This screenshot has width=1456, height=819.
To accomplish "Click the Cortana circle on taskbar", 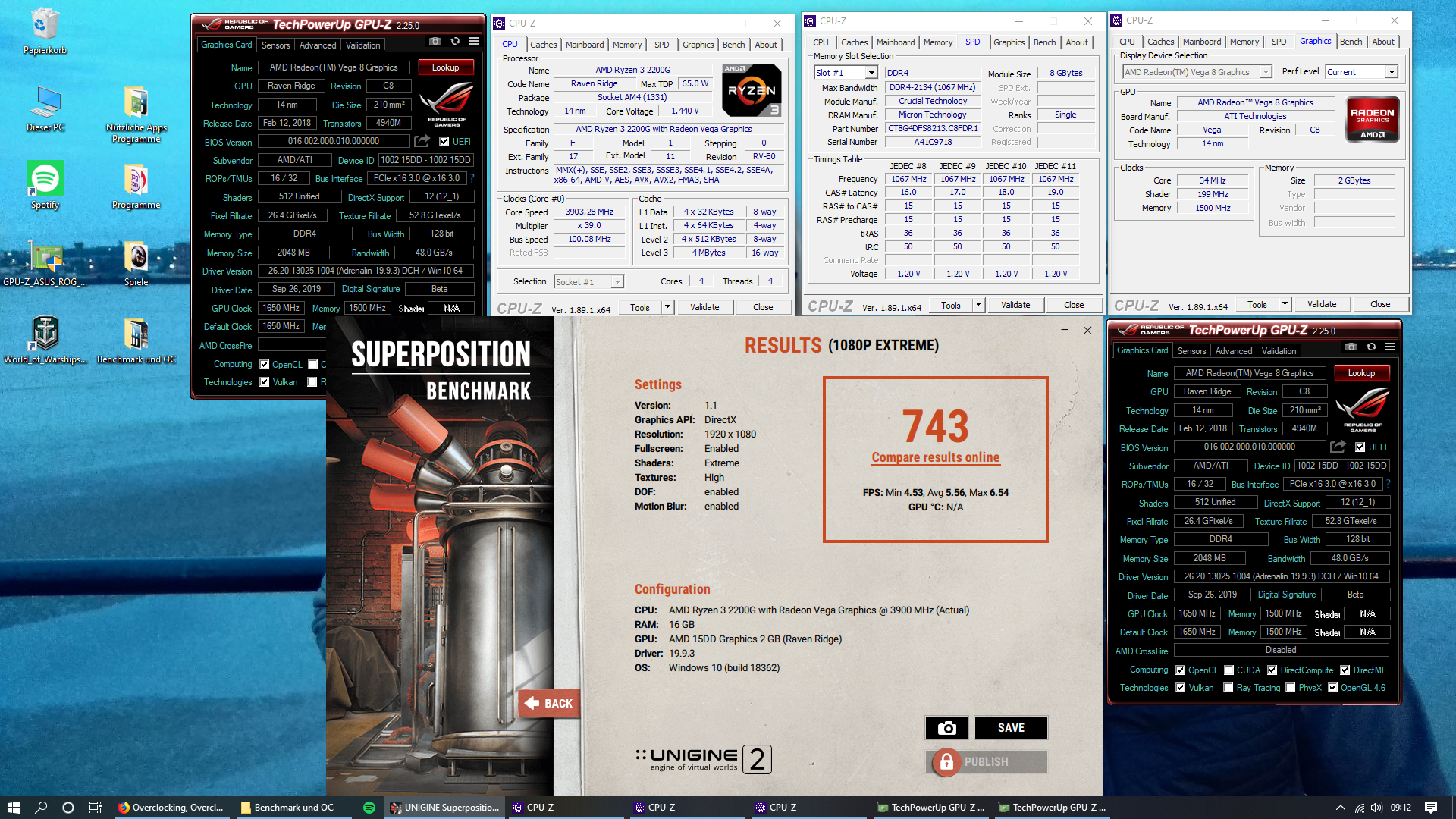I will (68, 808).
